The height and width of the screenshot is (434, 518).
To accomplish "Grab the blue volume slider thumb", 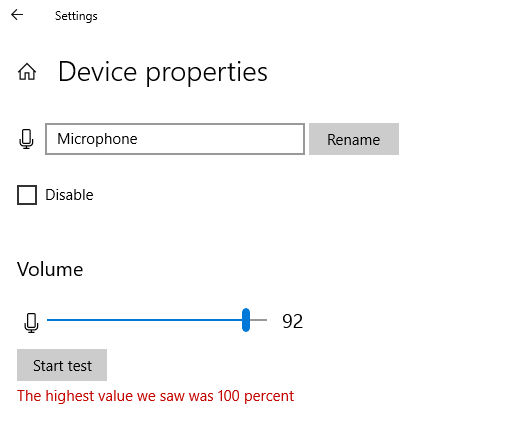I will coord(246,320).
